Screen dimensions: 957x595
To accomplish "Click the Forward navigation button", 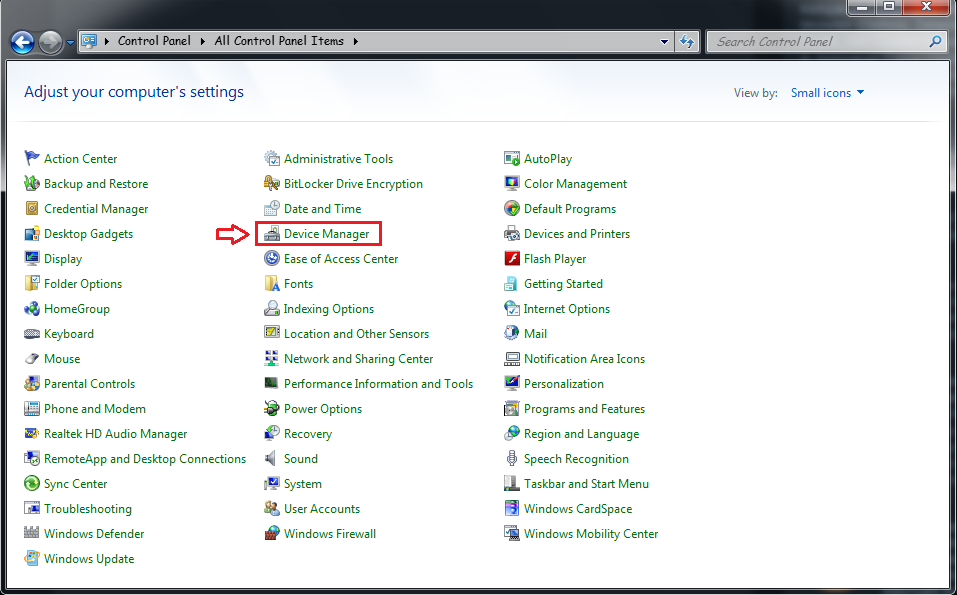I will pos(51,43).
